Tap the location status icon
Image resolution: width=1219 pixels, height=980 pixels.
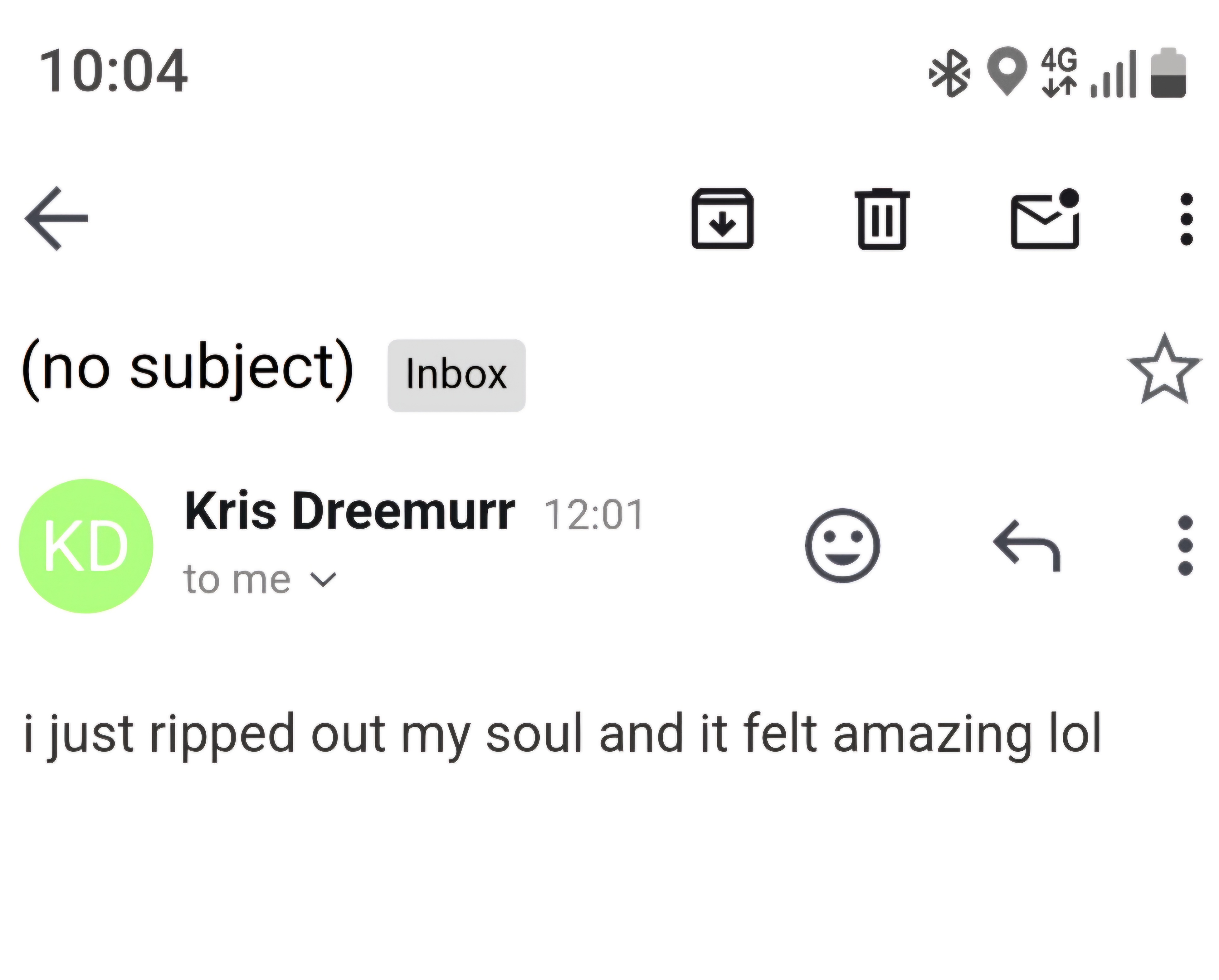[x=1006, y=71]
